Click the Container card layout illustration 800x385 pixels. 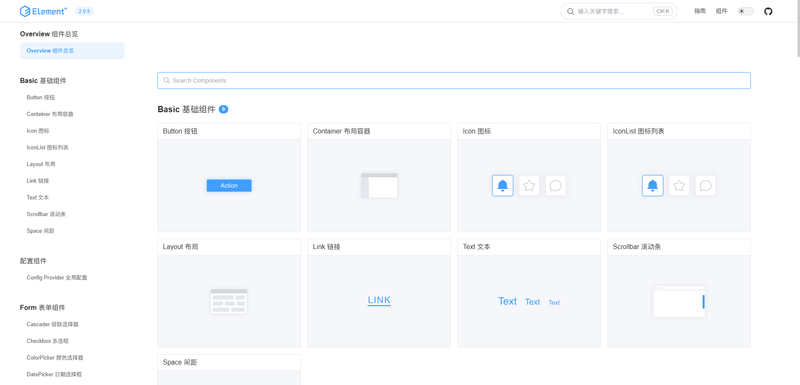[379, 186]
